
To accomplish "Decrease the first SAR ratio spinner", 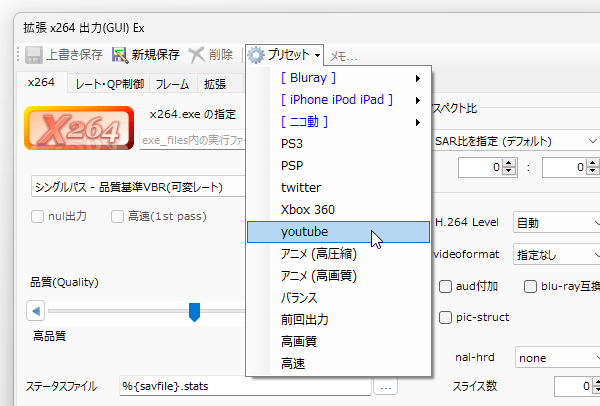I will (509, 171).
